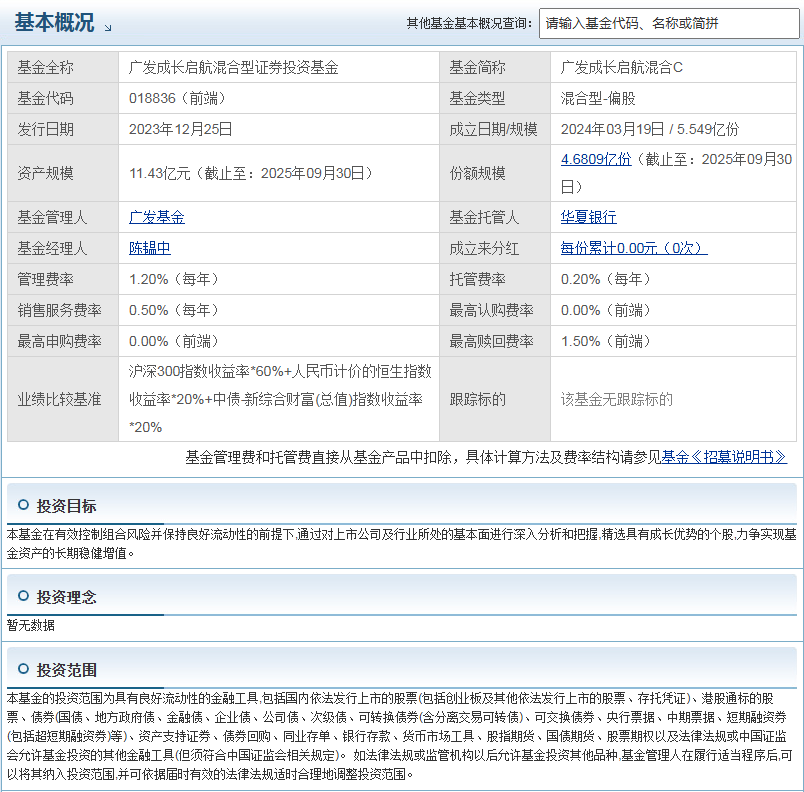
Task: Select management fee value 1.20%（每年）
Action: point(174,279)
